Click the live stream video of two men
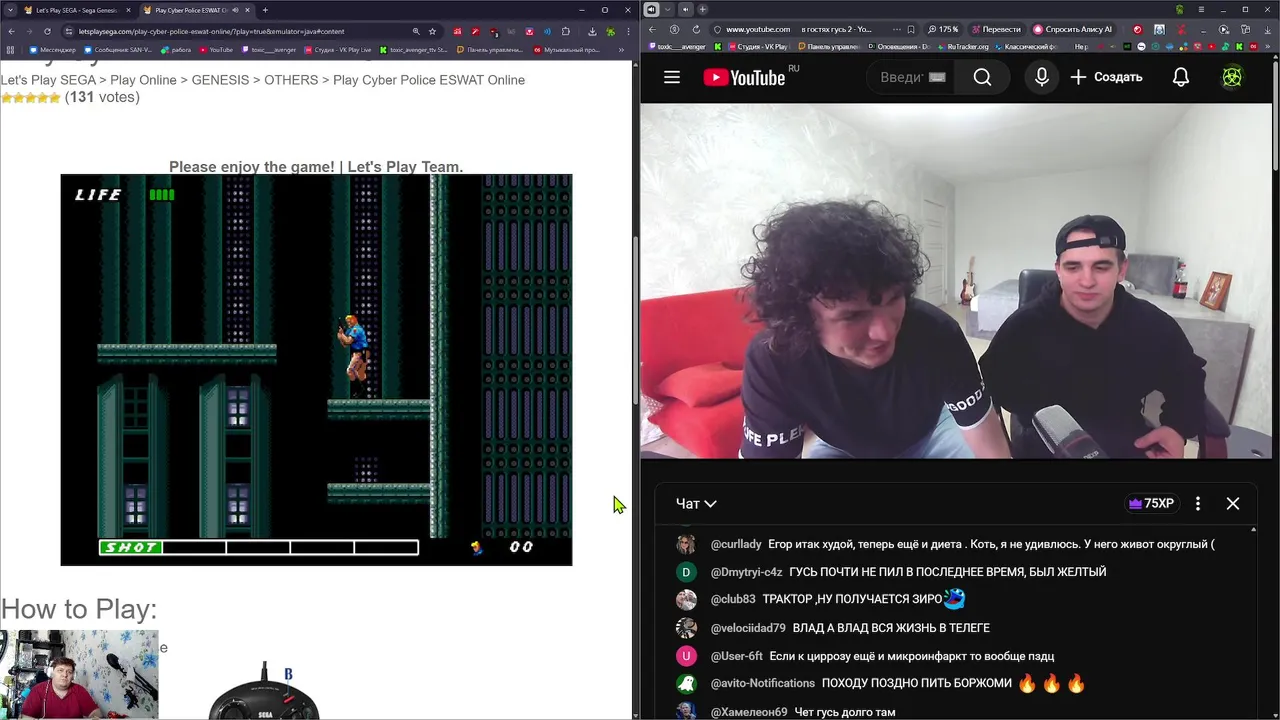 coord(956,281)
